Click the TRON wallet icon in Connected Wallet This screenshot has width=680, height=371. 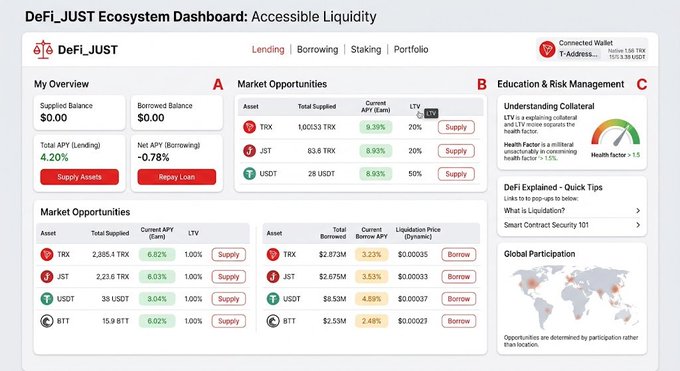click(547, 49)
